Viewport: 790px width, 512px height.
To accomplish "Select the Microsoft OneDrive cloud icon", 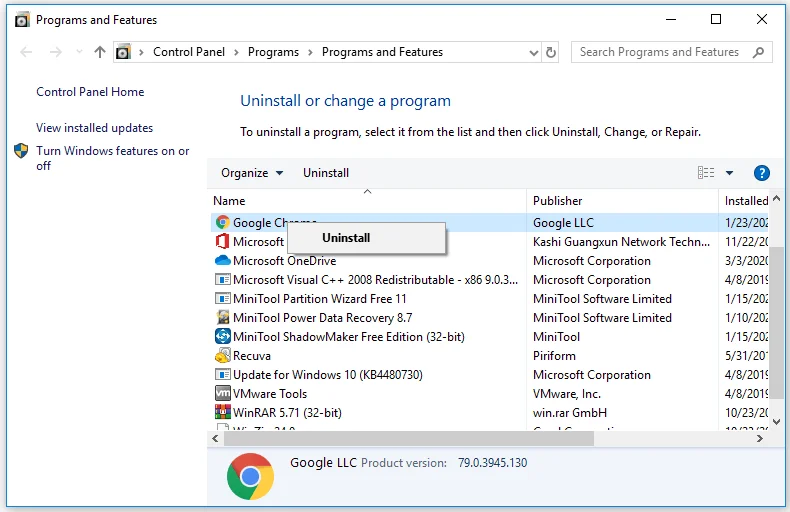I will click(222, 261).
